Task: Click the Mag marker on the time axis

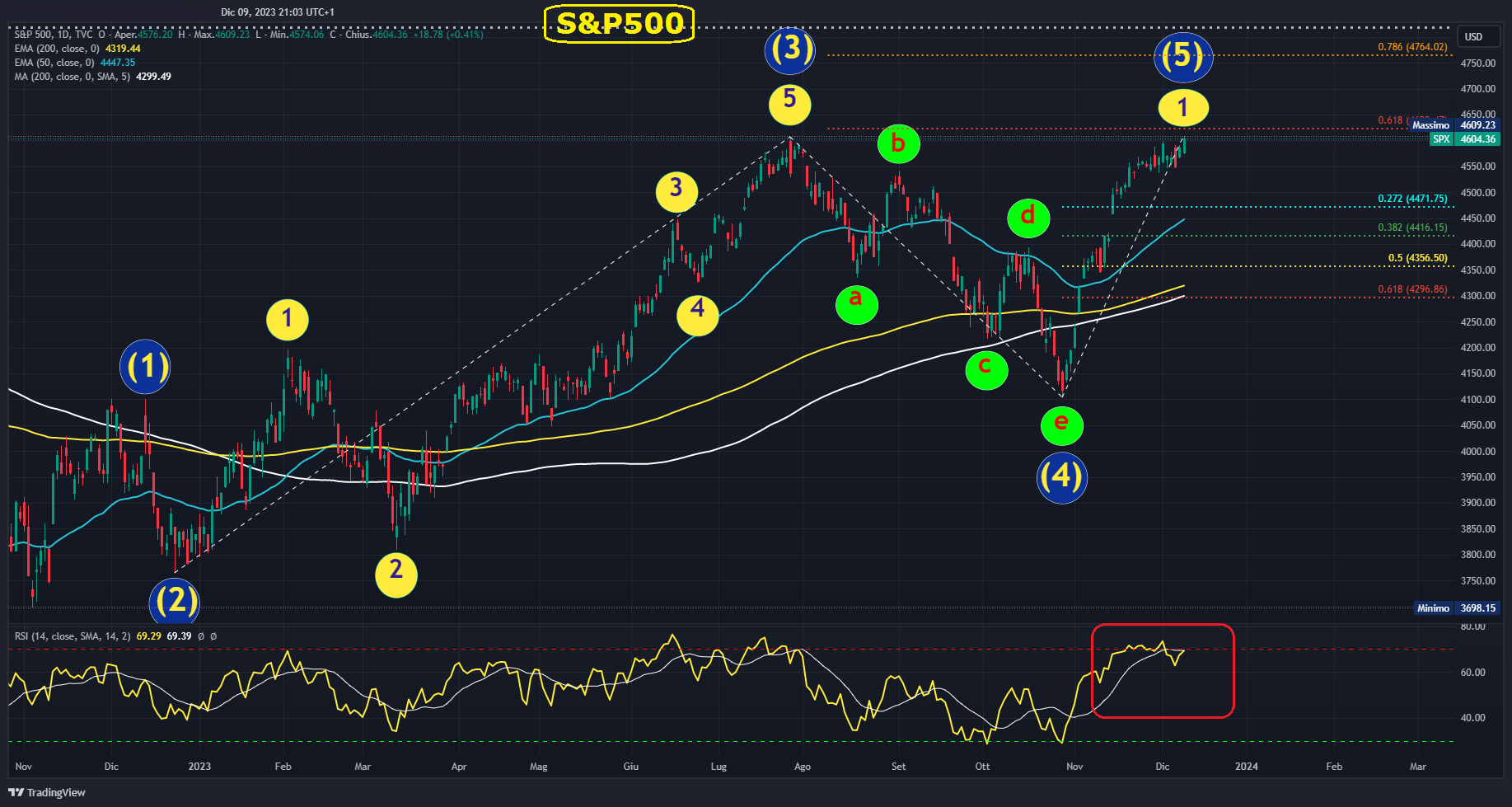Action: (x=538, y=767)
